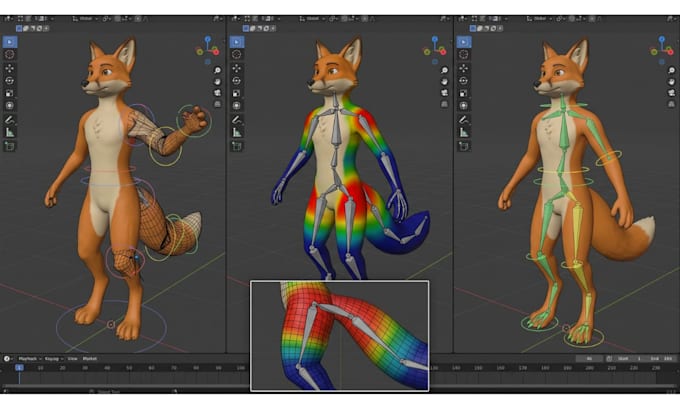Image resolution: width=680 pixels, height=409 pixels.
Task: Open the Global orientation dropdown in left viewport
Action: pyautogui.click(x=85, y=19)
